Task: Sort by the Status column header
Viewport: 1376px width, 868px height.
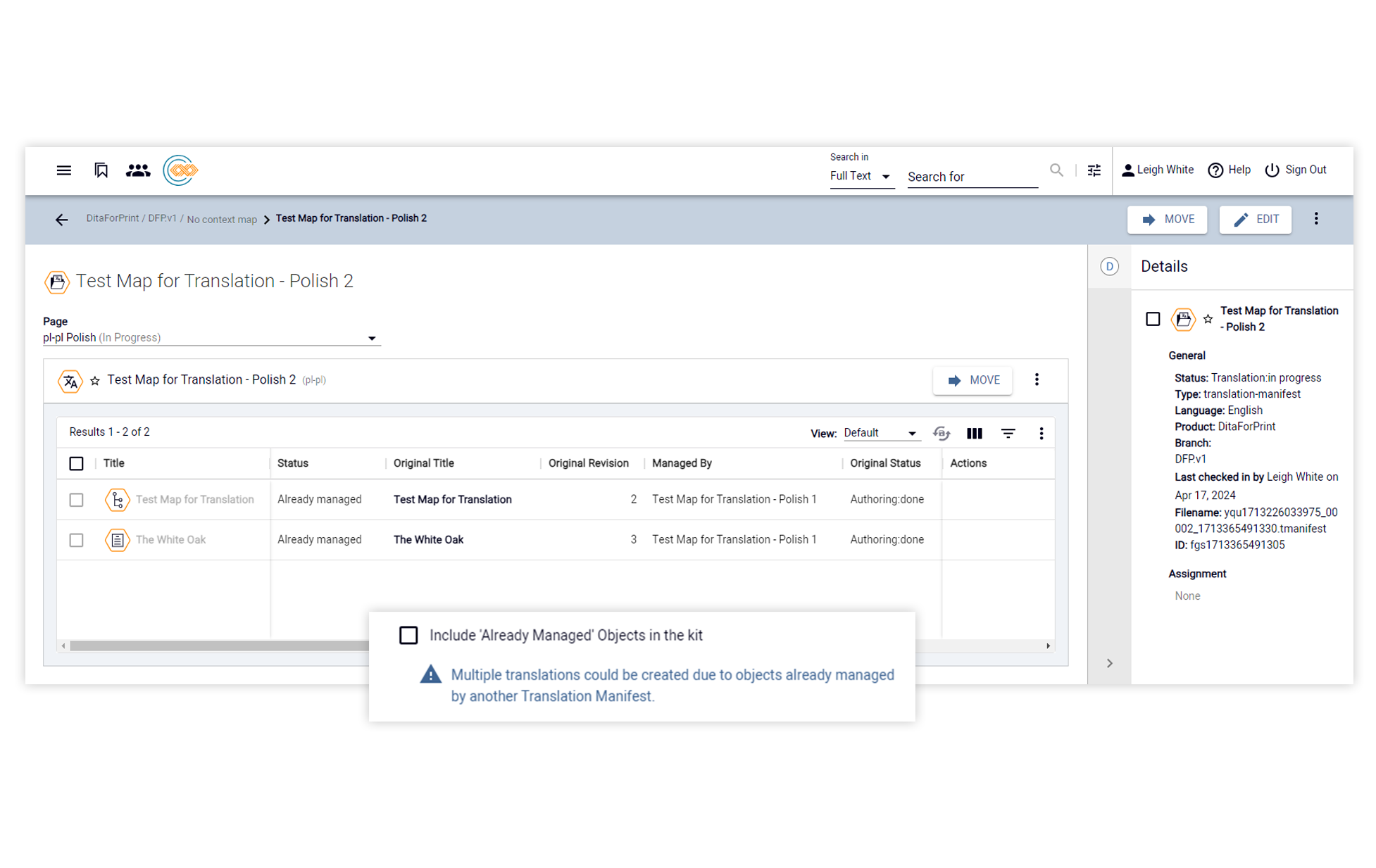Action: coord(293,463)
